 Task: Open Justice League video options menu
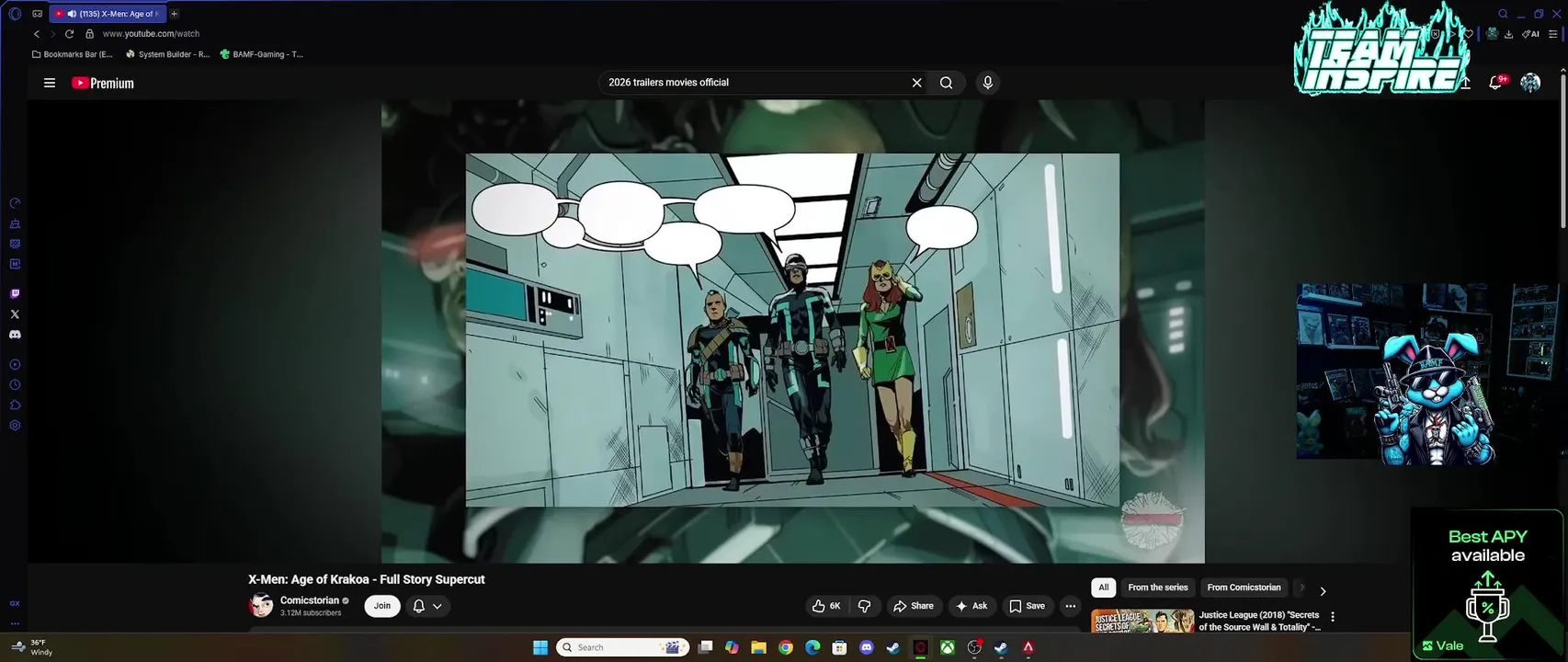tap(1333, 617)
